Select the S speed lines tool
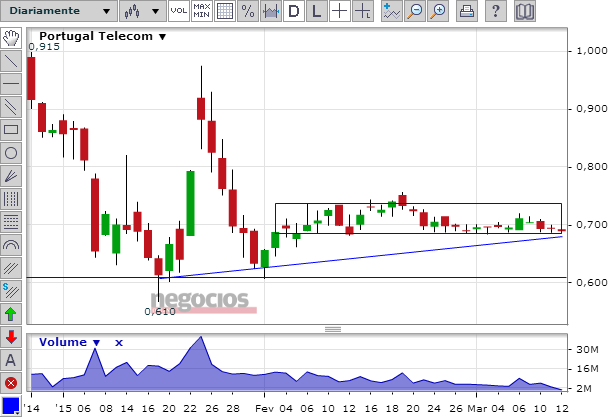This screenshot has height=420, width=609. pyautogui.click(x=11, y=291)
